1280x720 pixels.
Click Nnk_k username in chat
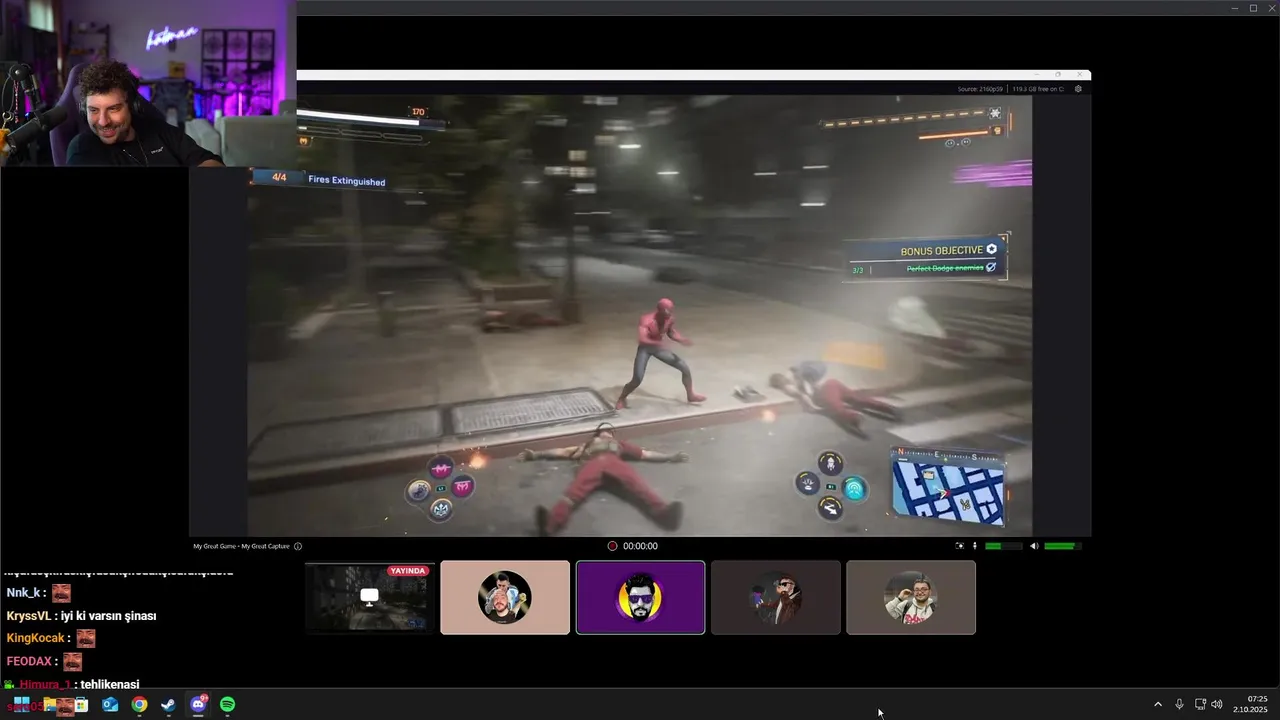pyautogui.click(x=23, y=593)
